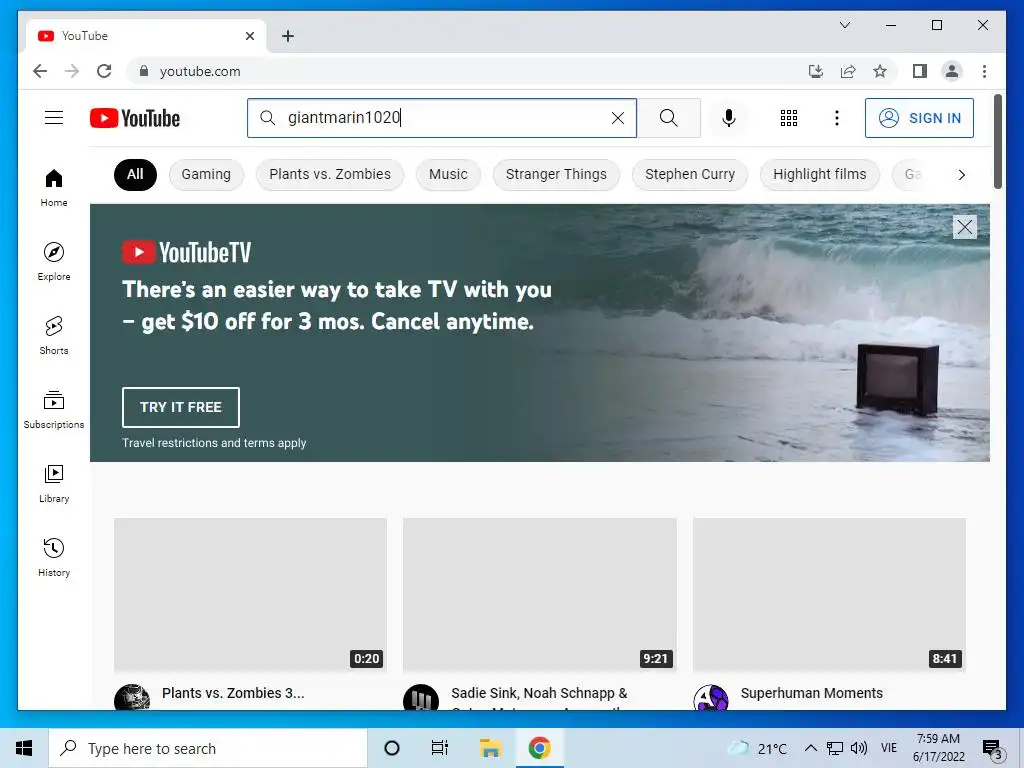
Task: Go back in browser
Action: [40, 71]
